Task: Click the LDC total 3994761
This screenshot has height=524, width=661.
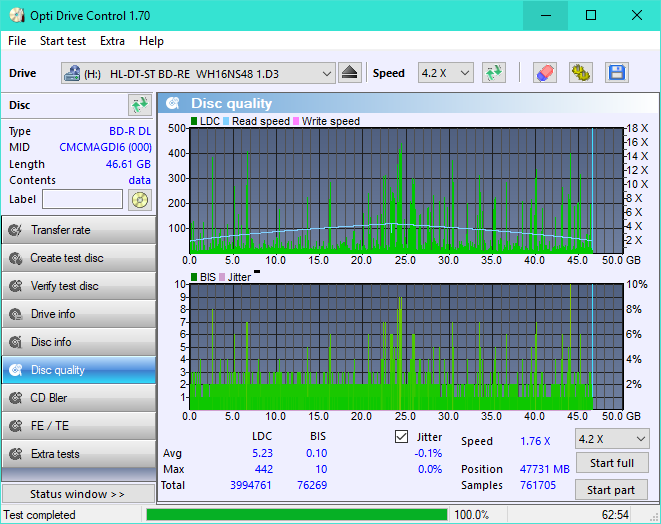Action: pyautogui.click(x=250, y=485)
